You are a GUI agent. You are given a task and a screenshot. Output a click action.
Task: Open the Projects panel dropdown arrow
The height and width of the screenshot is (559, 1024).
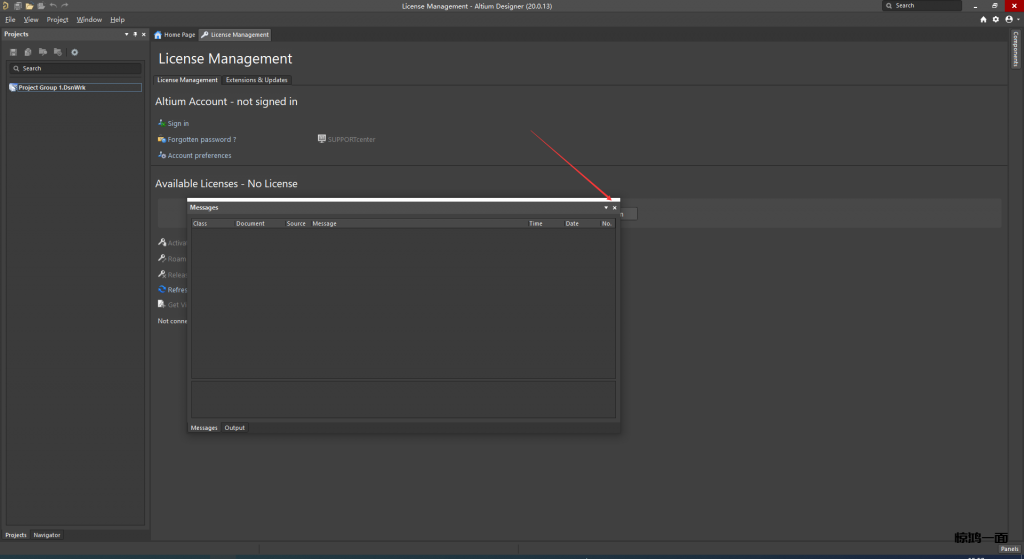coord(126,34)
